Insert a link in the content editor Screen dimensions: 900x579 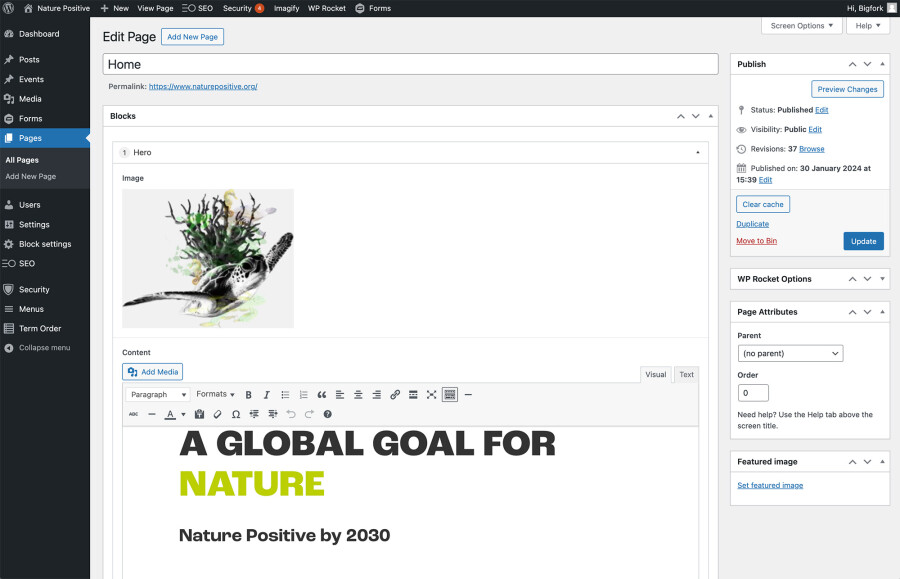tap(394, 394)
